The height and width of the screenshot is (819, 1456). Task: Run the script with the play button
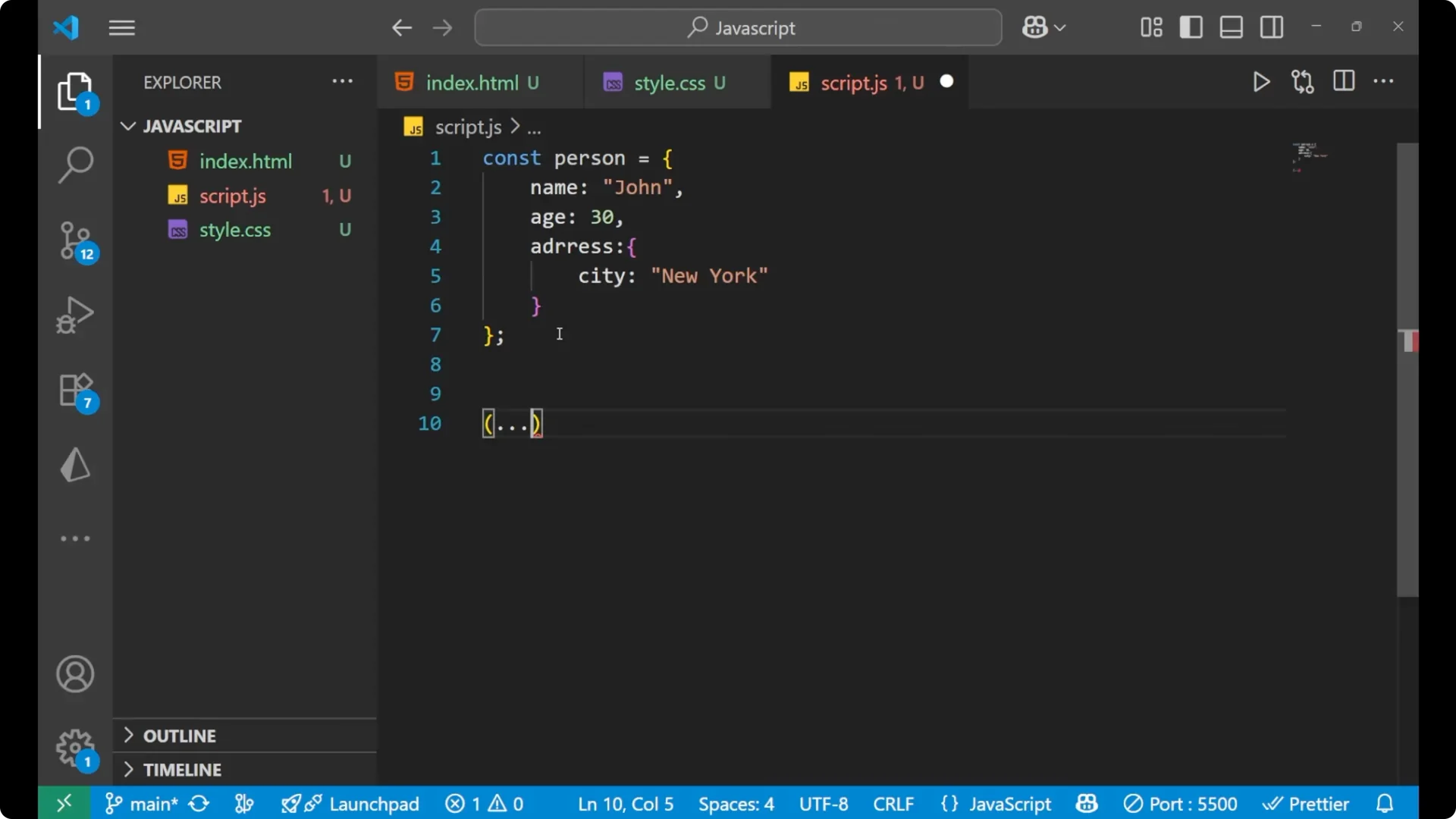click(x=1261, y=82)
